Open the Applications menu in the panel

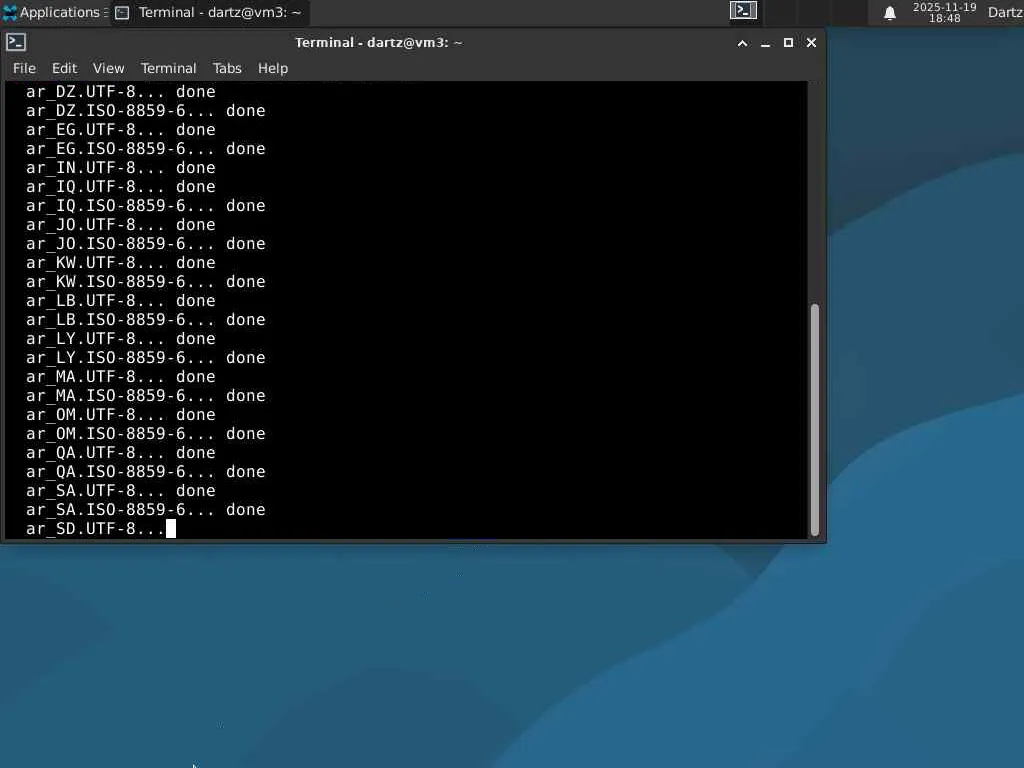(54, 12)
